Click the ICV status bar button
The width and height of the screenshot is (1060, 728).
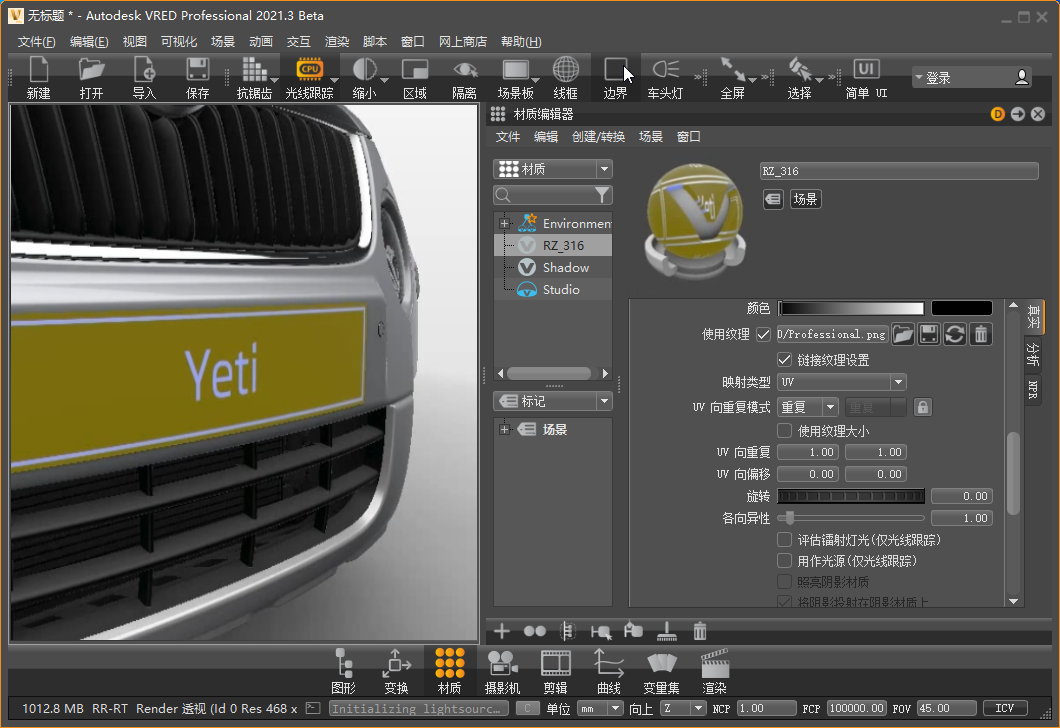(x=1005, y=708)
